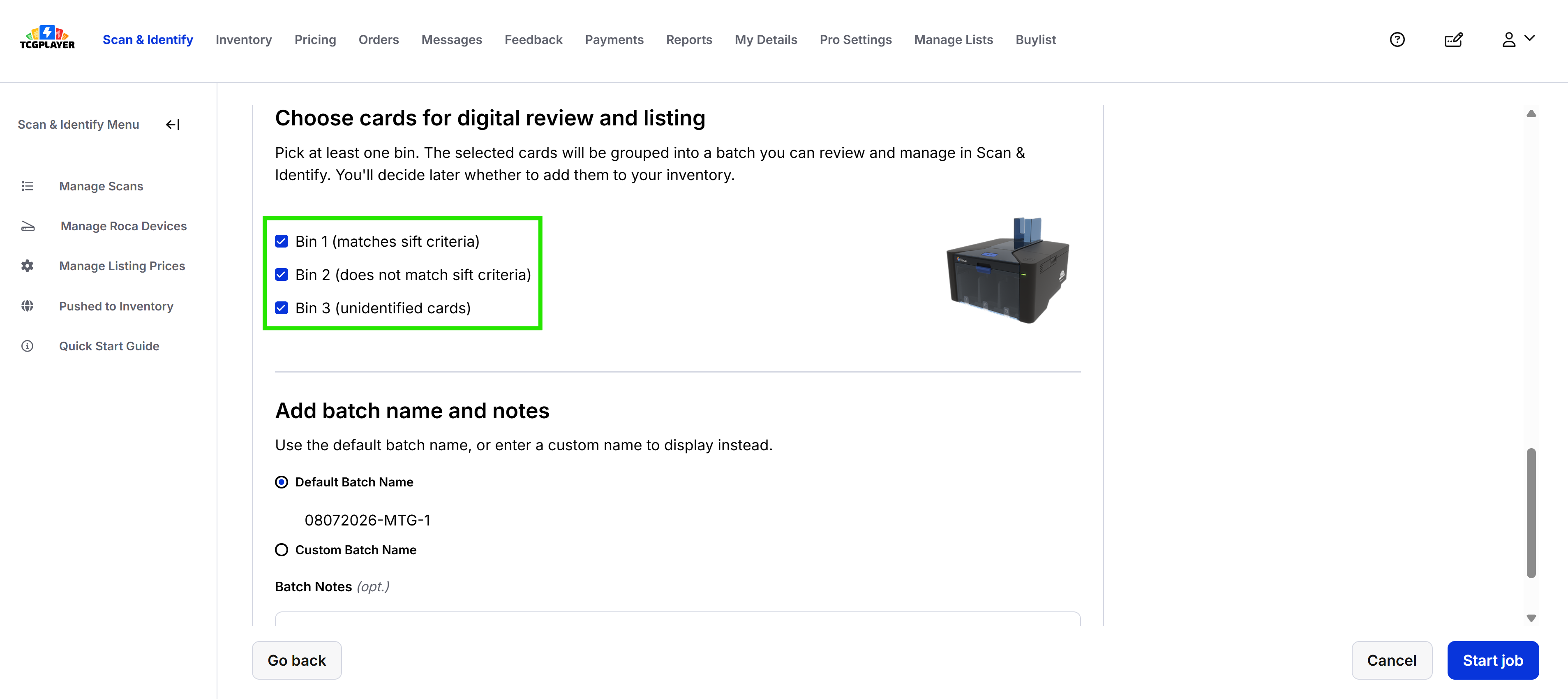Screen dimensions: 1568x699
Task: Go to Manage Lists
Action: 953,39
